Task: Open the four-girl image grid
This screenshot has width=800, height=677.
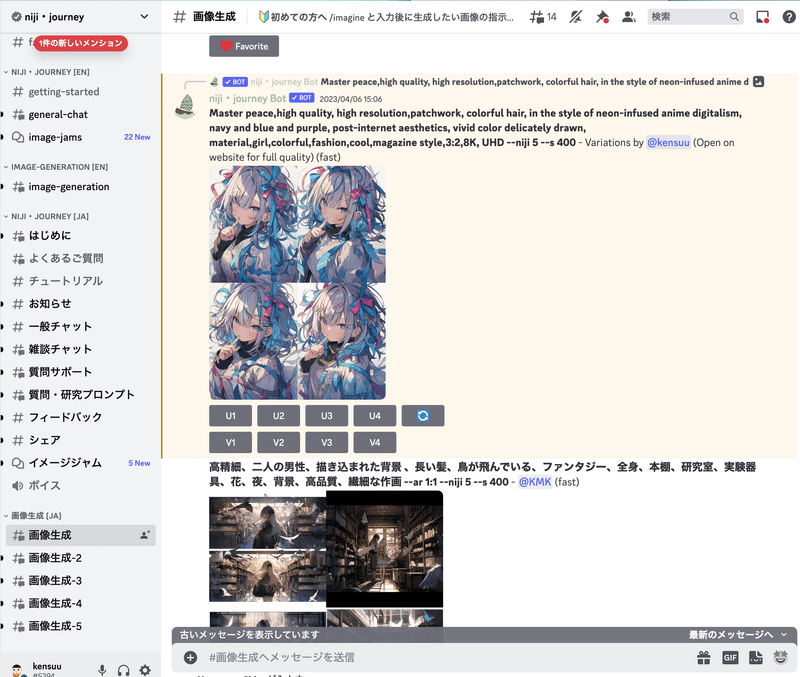Action: tap(297, 282)
